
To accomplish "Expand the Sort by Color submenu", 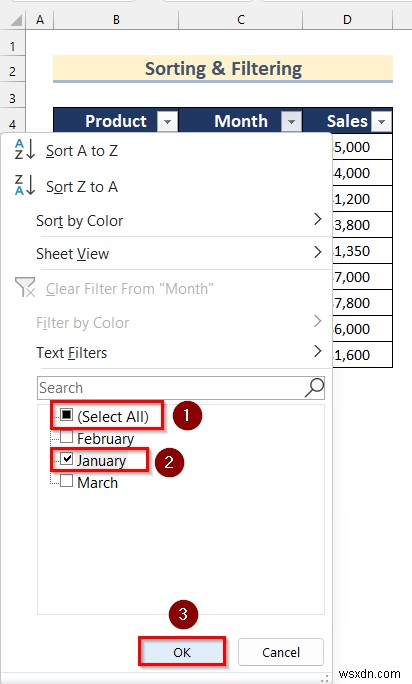I will pos(179,220).
